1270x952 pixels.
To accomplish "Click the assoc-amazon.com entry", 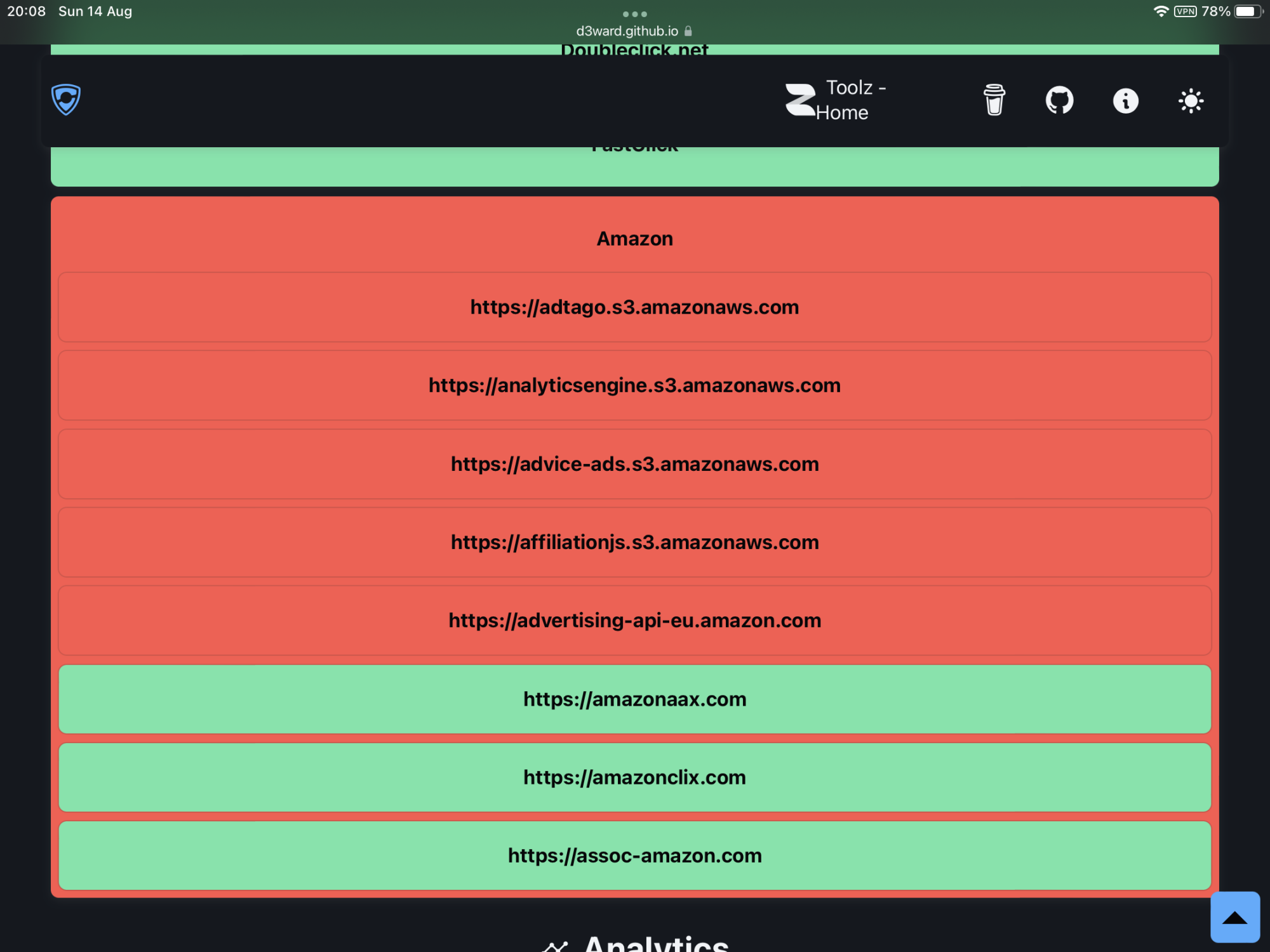I will 634,856.
